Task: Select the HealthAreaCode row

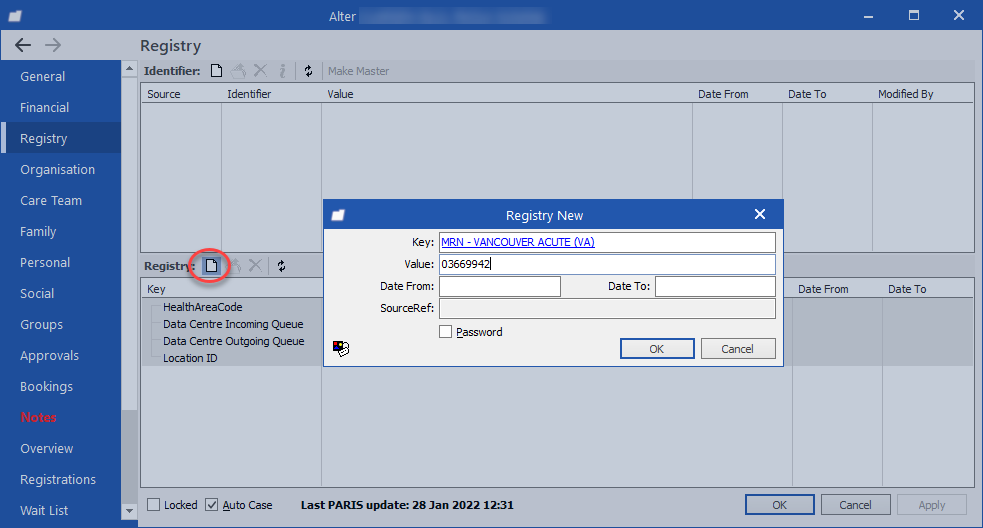Action: pos(202,307)
